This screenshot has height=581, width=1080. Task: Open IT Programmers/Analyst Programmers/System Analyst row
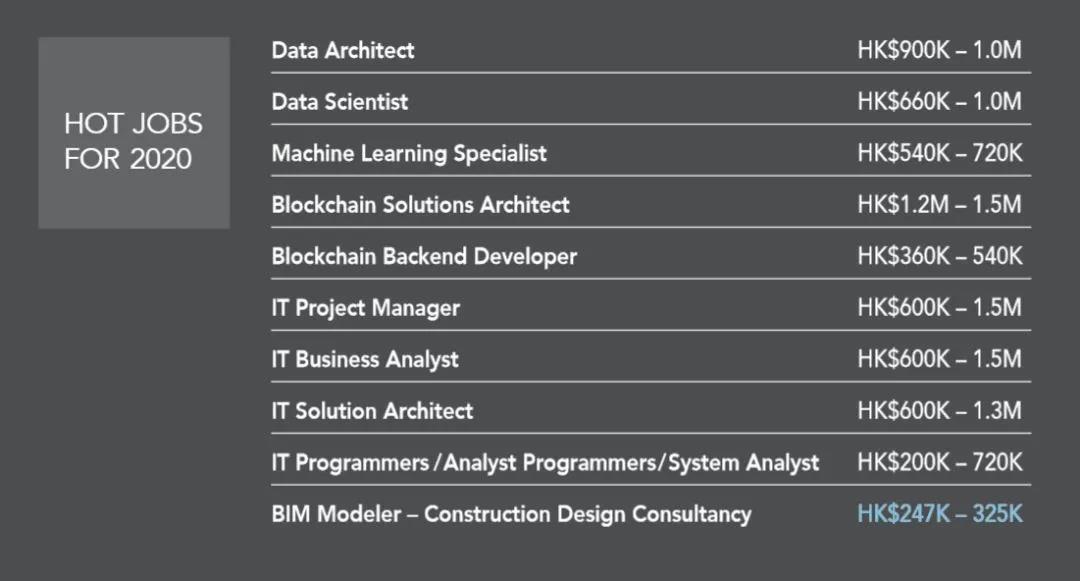click(x=545, y=463)
